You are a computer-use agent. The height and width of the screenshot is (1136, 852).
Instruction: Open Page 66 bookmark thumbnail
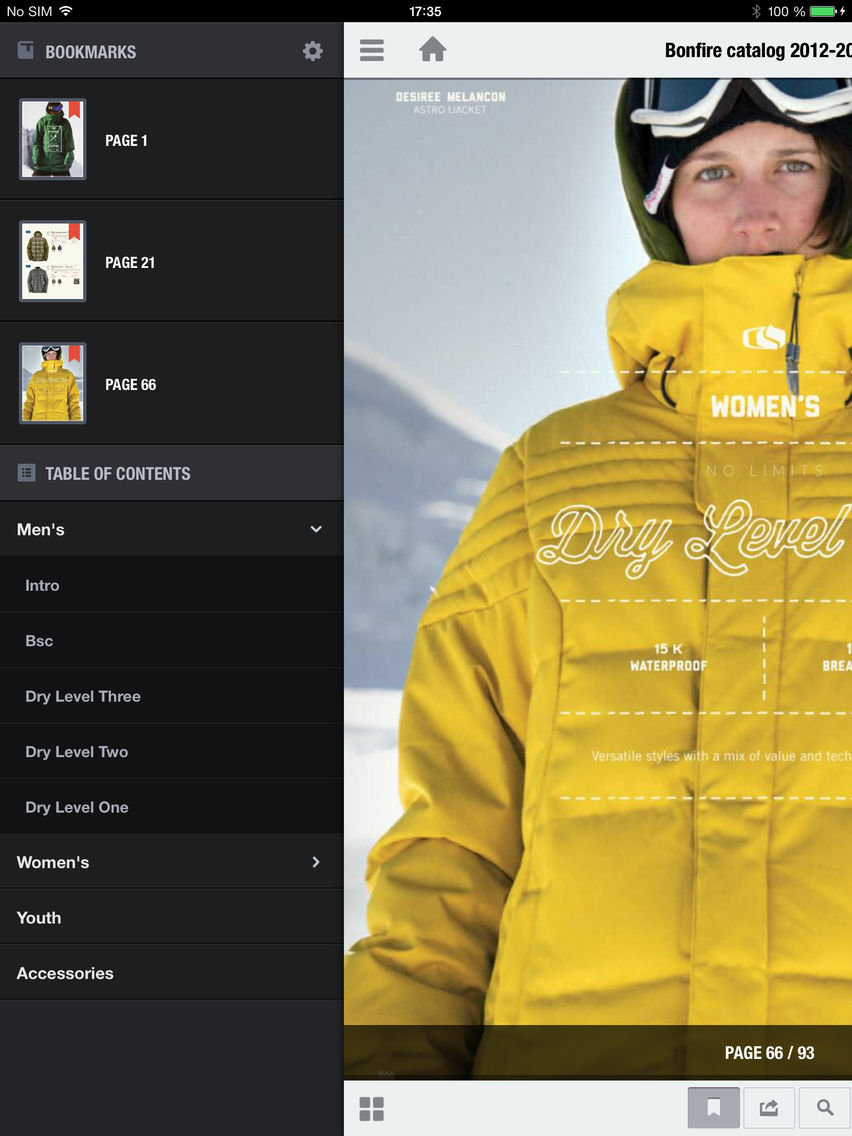pyautogui.click(x=52, y=383)
